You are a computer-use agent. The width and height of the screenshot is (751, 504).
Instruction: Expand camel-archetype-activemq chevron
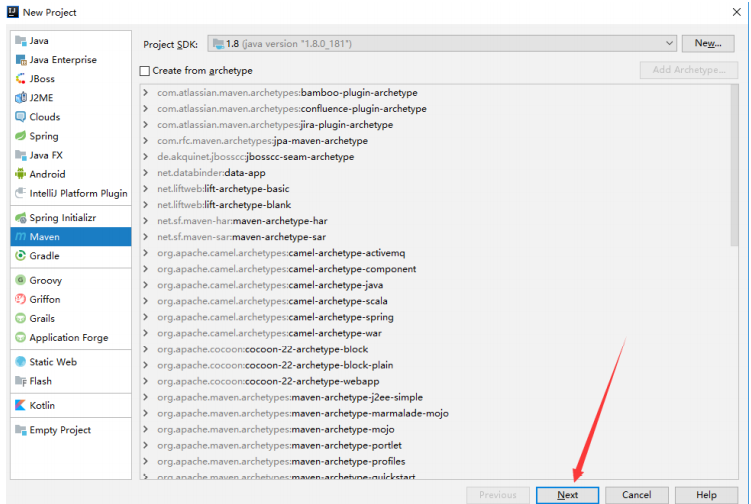(146, 253)
